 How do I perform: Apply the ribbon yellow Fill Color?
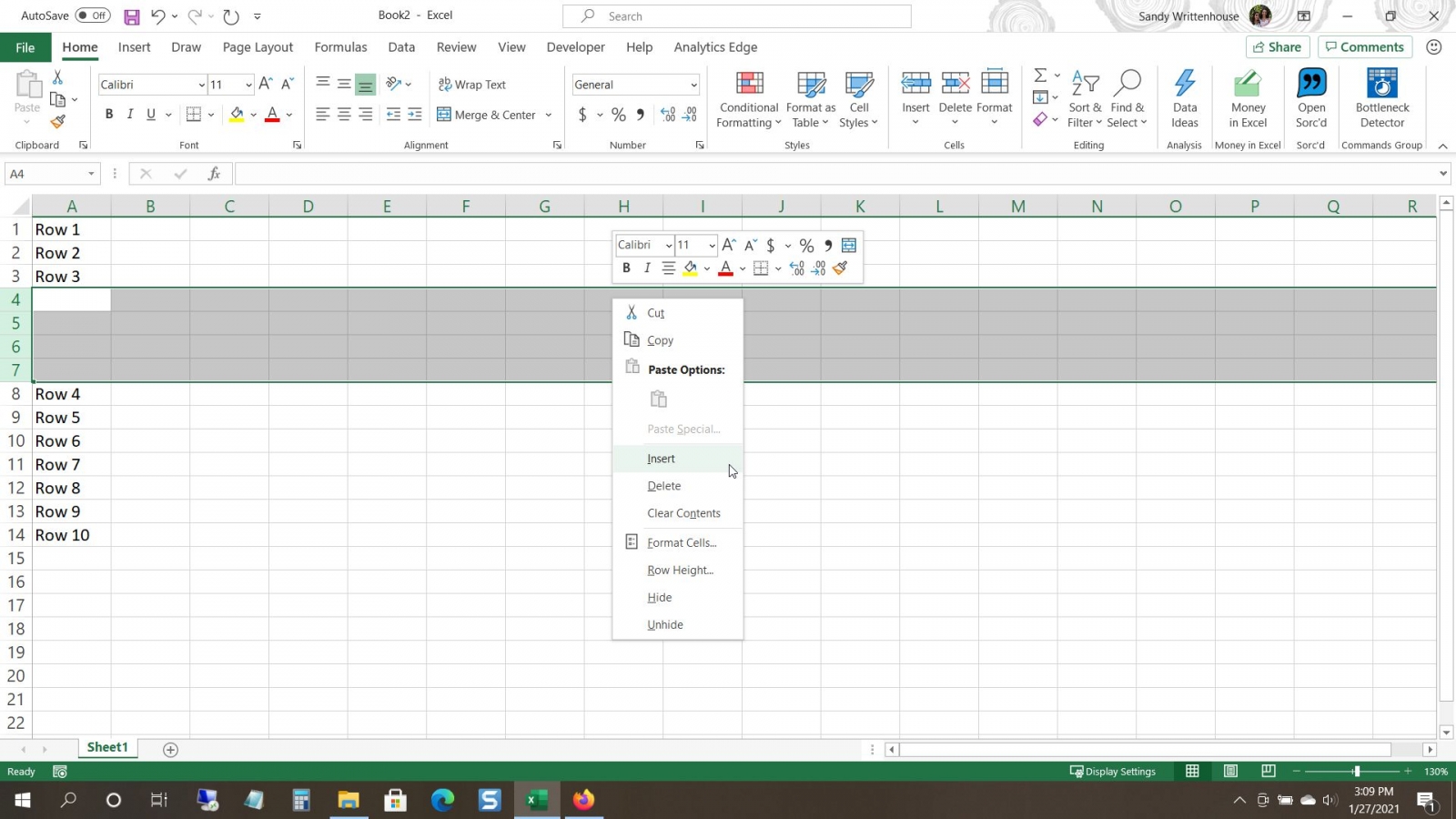click(237, 115)
